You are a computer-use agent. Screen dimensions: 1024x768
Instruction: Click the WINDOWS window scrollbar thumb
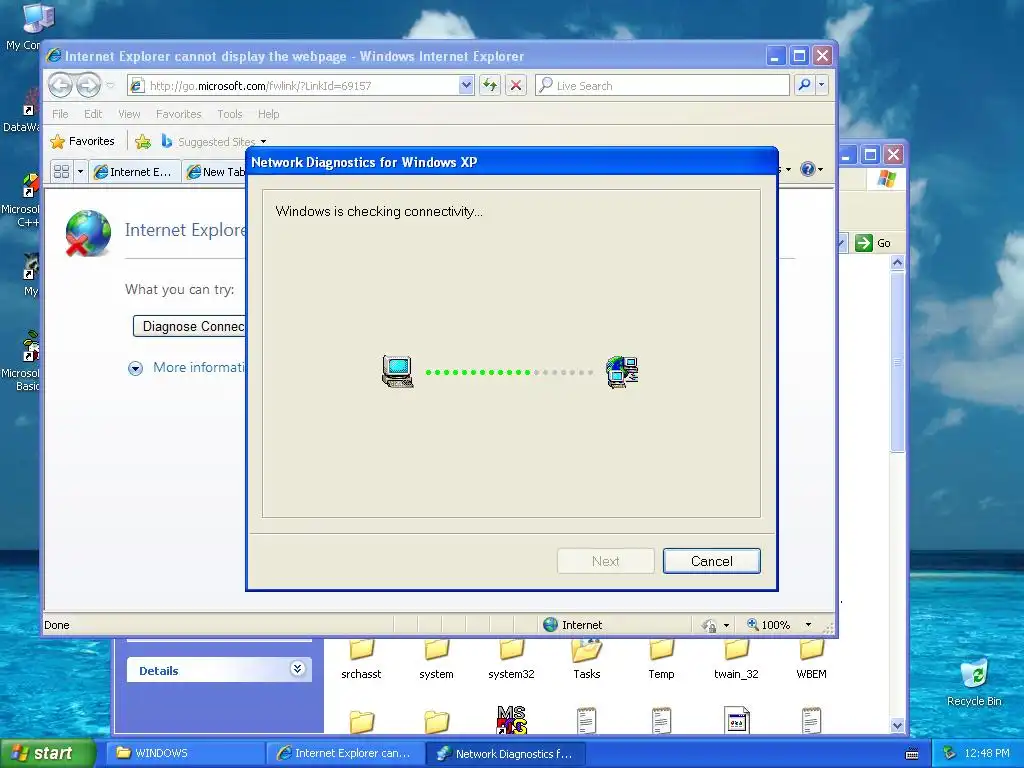point(897,362)
